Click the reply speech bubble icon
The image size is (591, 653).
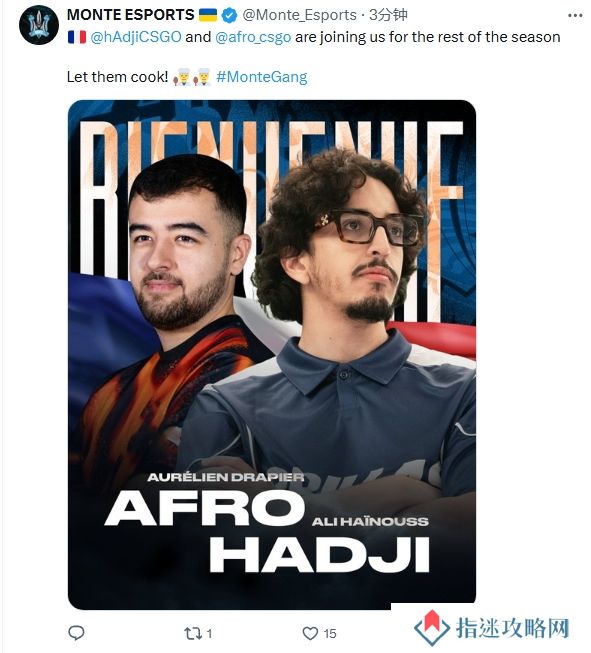[x=76, y=633]
